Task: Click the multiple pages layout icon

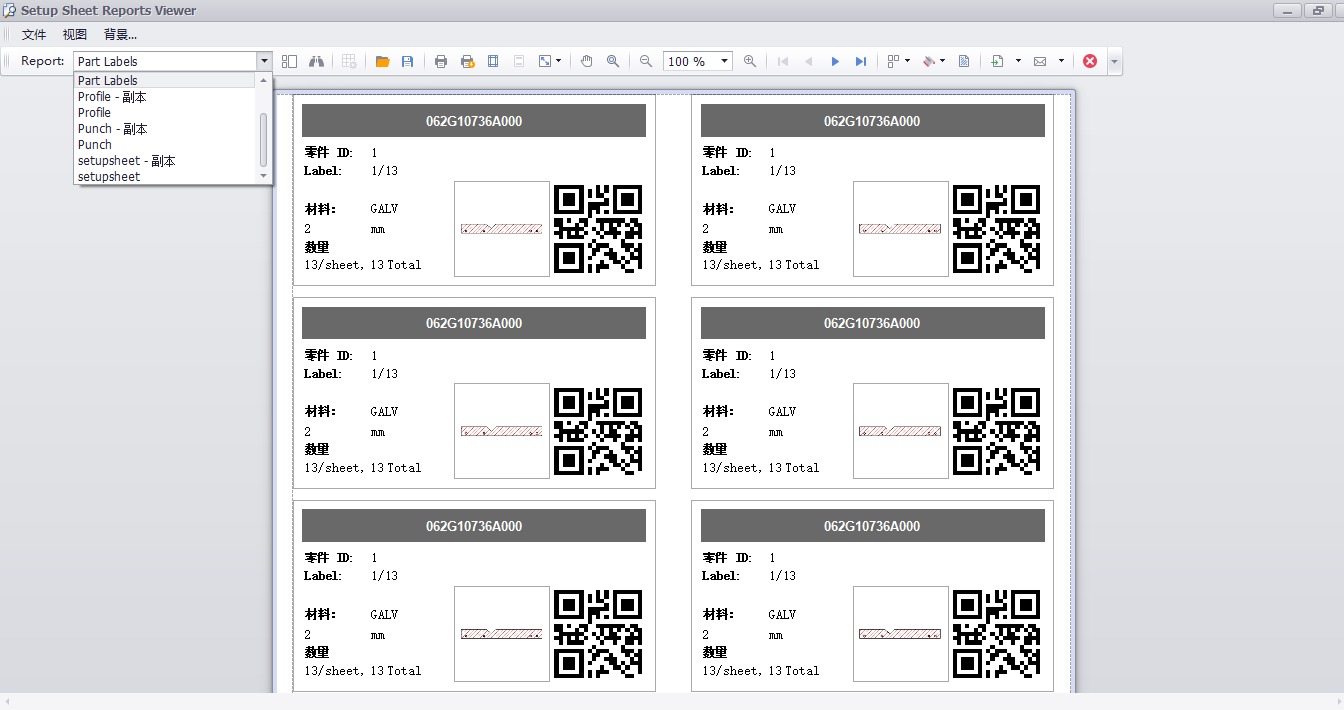Action: coord(894,61)
